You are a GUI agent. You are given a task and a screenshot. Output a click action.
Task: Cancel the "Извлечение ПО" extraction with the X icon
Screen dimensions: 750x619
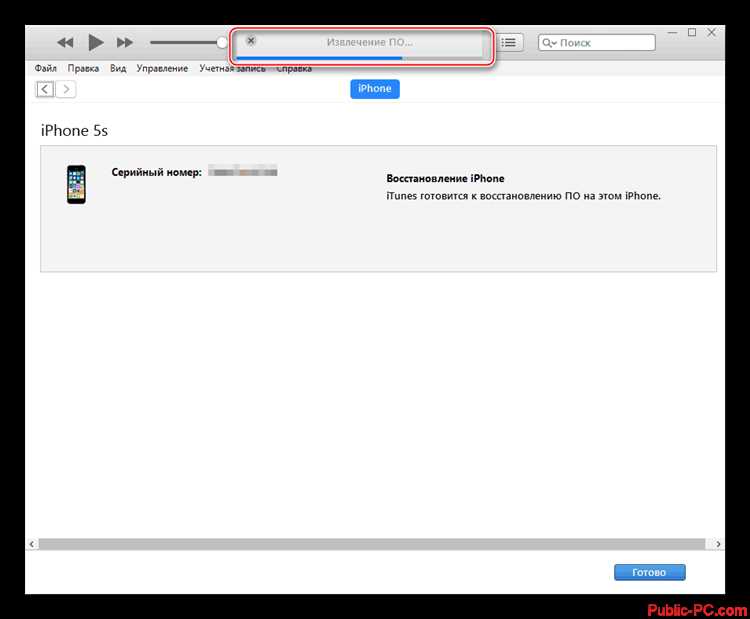pos(251,41)
